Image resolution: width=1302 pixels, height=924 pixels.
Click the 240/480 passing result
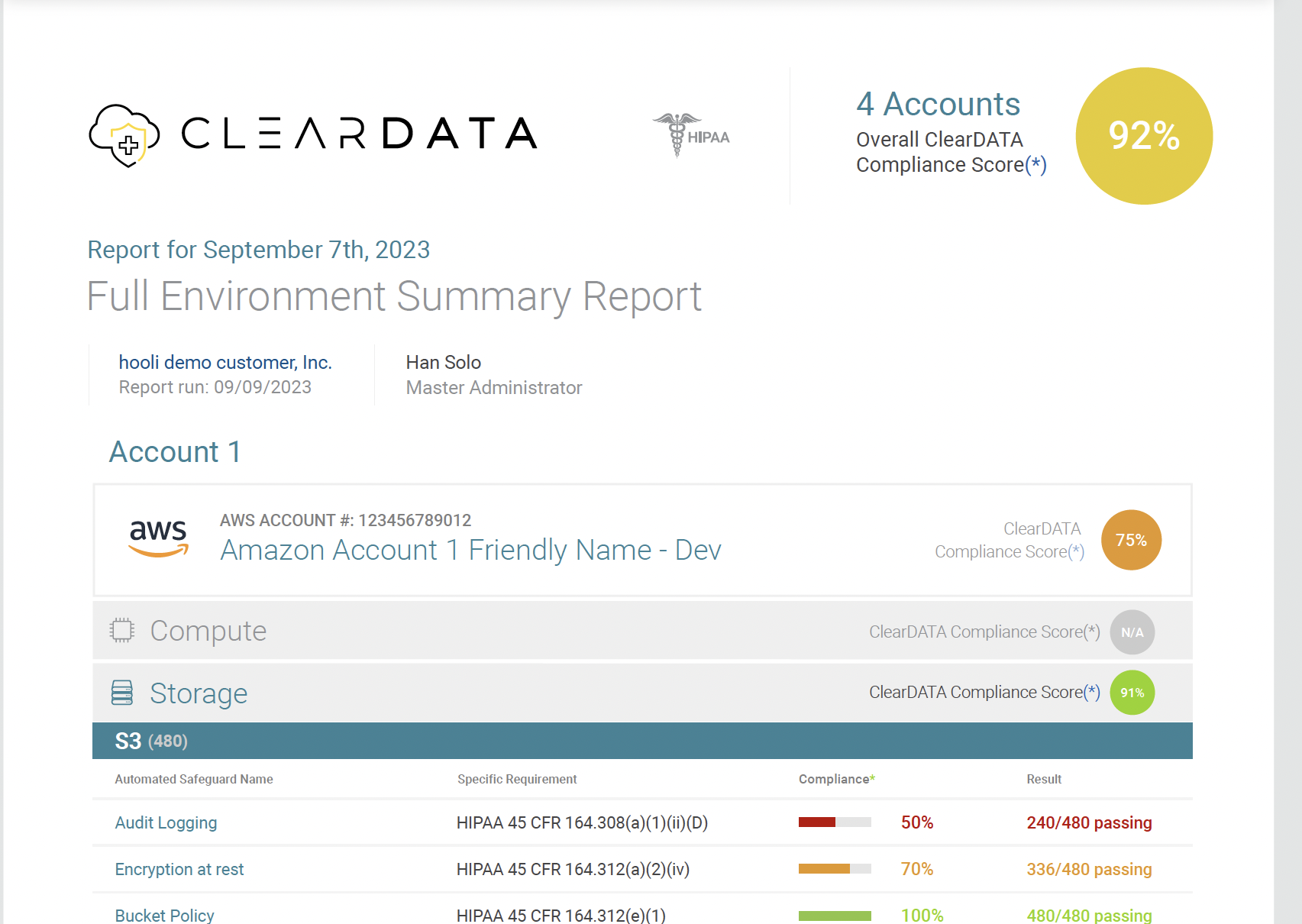coord(1089,822)
